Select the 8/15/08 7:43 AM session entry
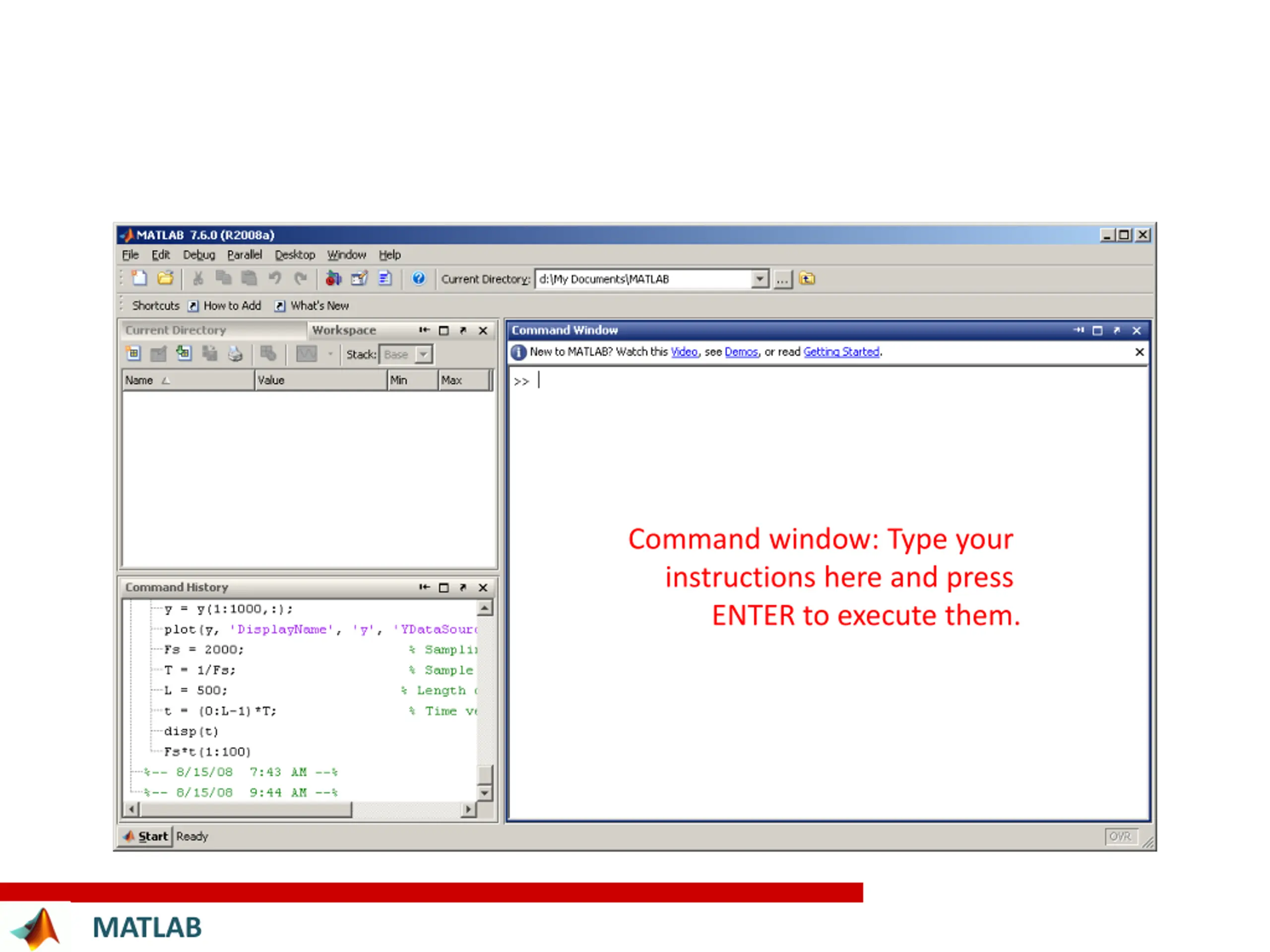Viewport: 1270px width, 952px height. [x=241, y=773]
